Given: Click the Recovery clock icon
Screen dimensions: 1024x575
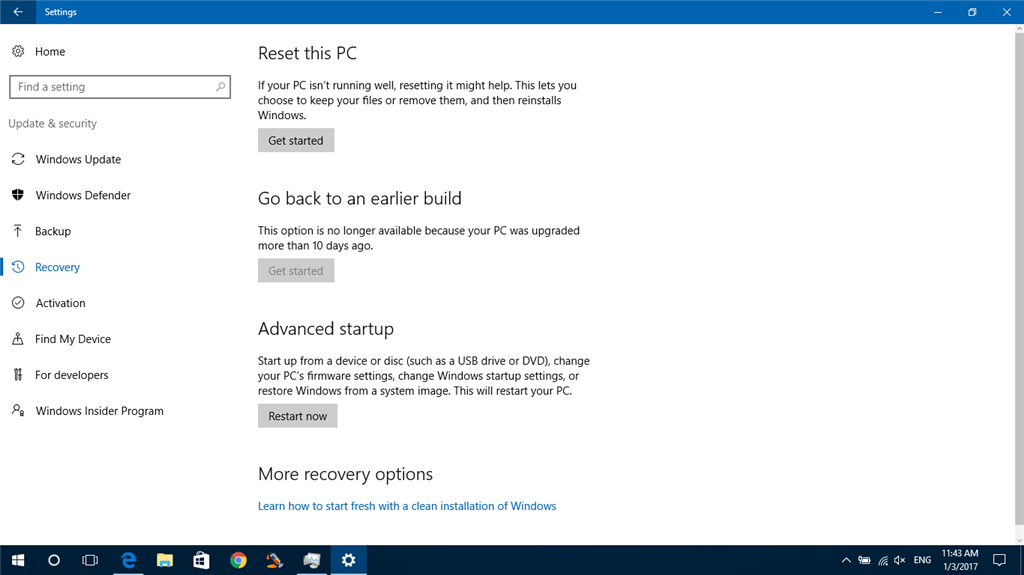Looking at the screenshot, I should [x=18, y=267].
